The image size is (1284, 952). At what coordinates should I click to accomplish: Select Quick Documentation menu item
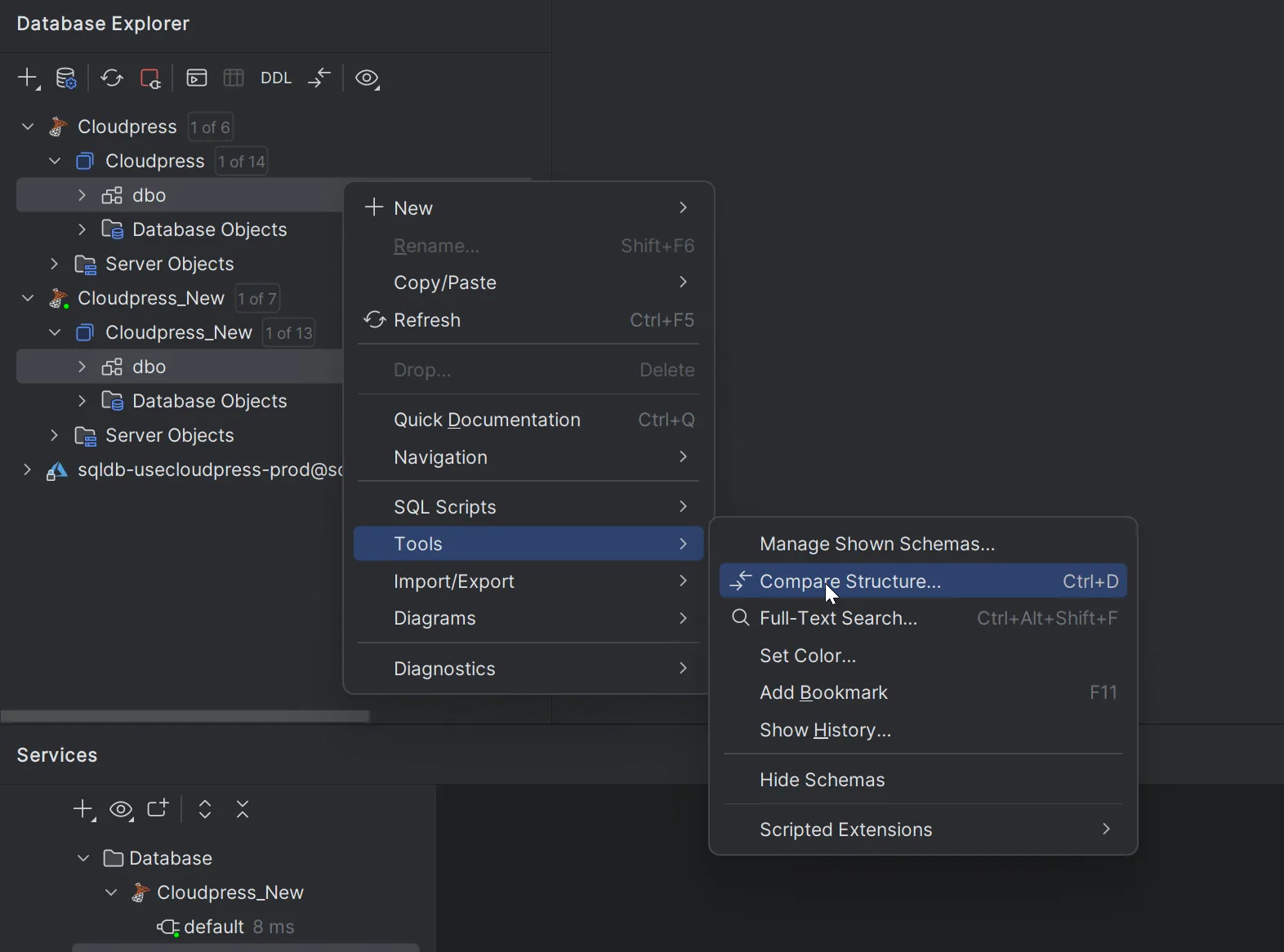pyautogui.click(x=528, y=420)
